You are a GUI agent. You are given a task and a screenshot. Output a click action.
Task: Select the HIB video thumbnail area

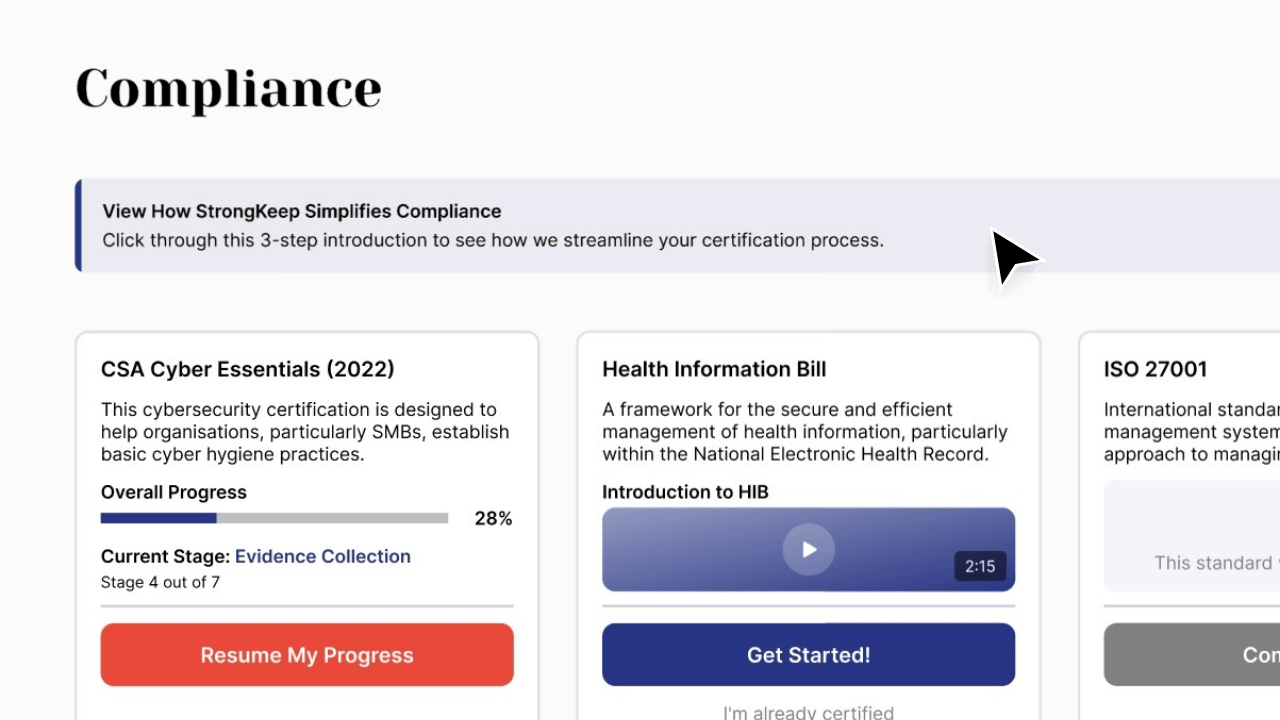click(700, 549)
